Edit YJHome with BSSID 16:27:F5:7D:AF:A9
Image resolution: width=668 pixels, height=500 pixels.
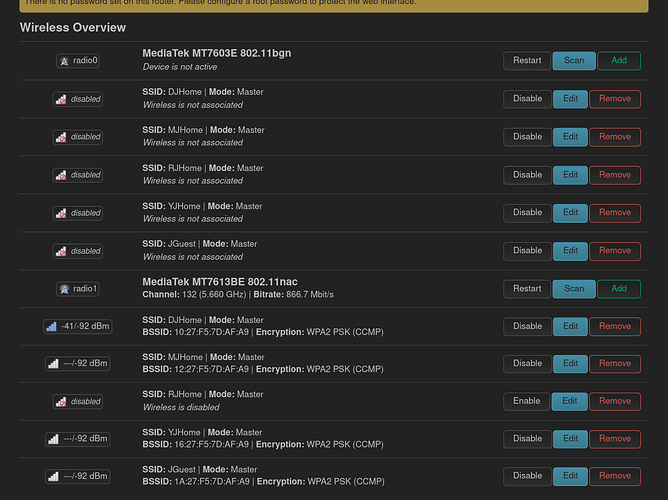570,439
